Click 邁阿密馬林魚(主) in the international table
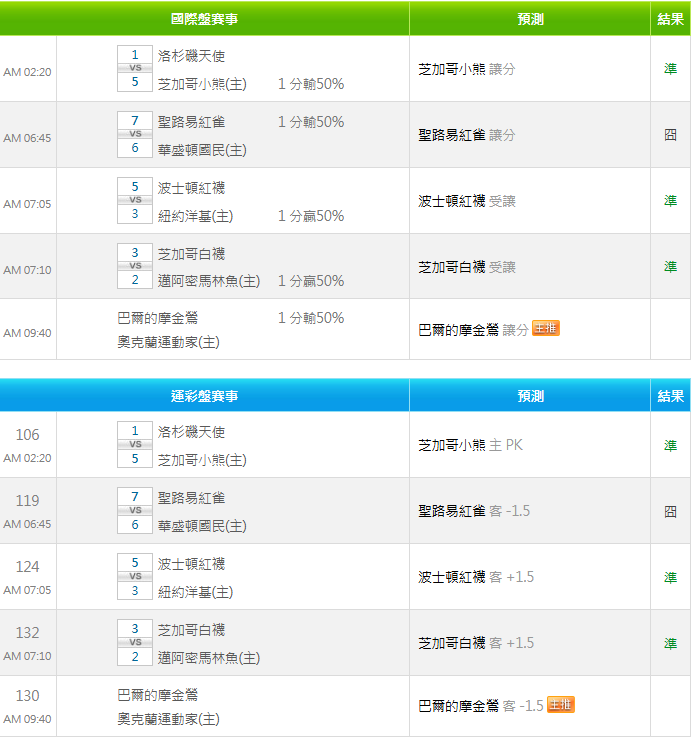The height and width of the screenshot is (743, 692). 209,281
